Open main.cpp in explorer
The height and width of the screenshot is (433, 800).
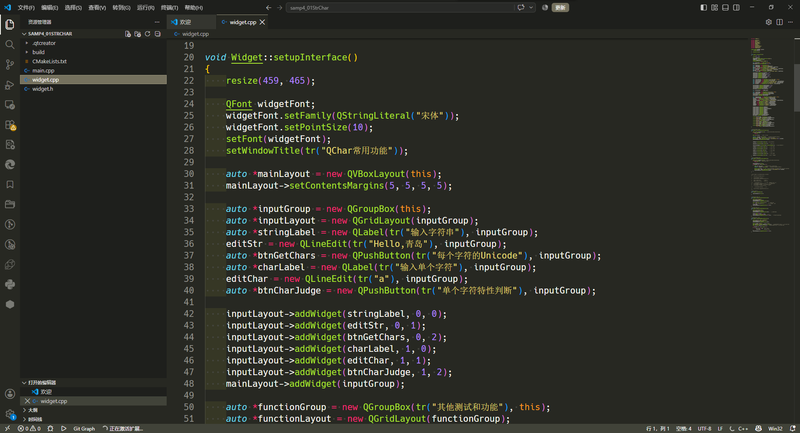pos(93,70)
